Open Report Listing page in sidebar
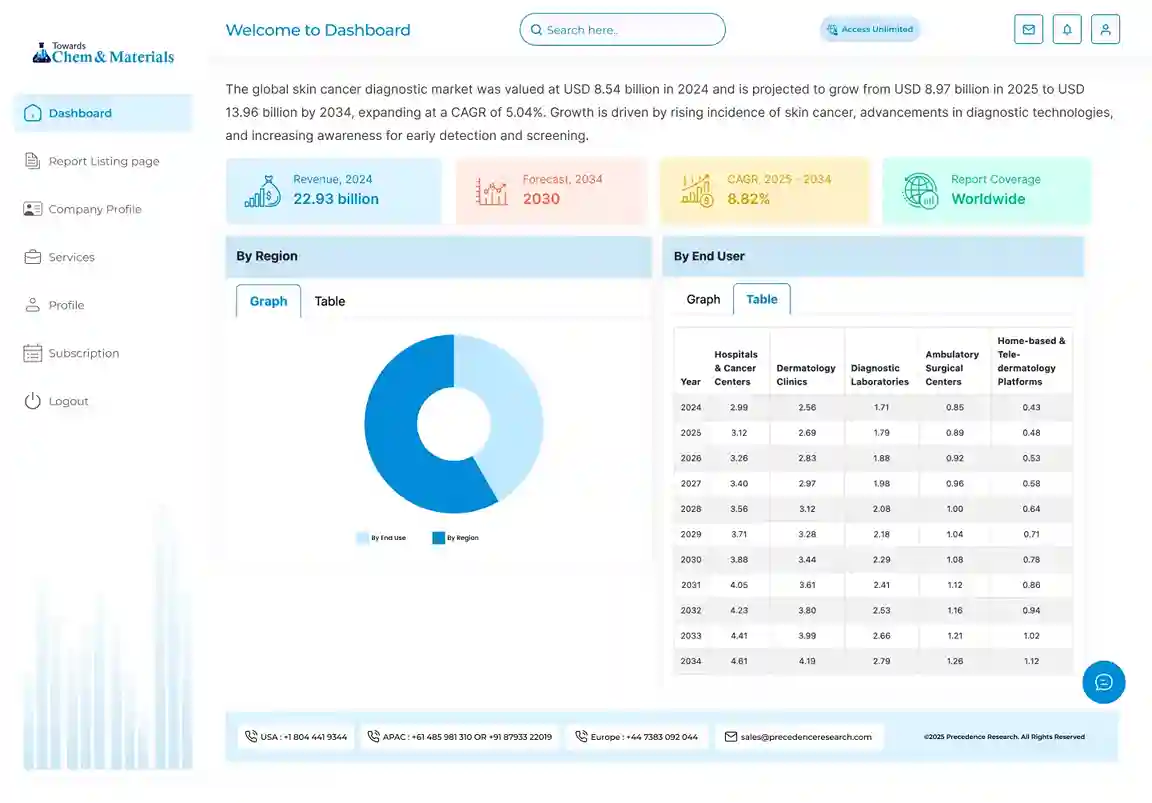Screen dimensions: 1152x803 point(103,161)
